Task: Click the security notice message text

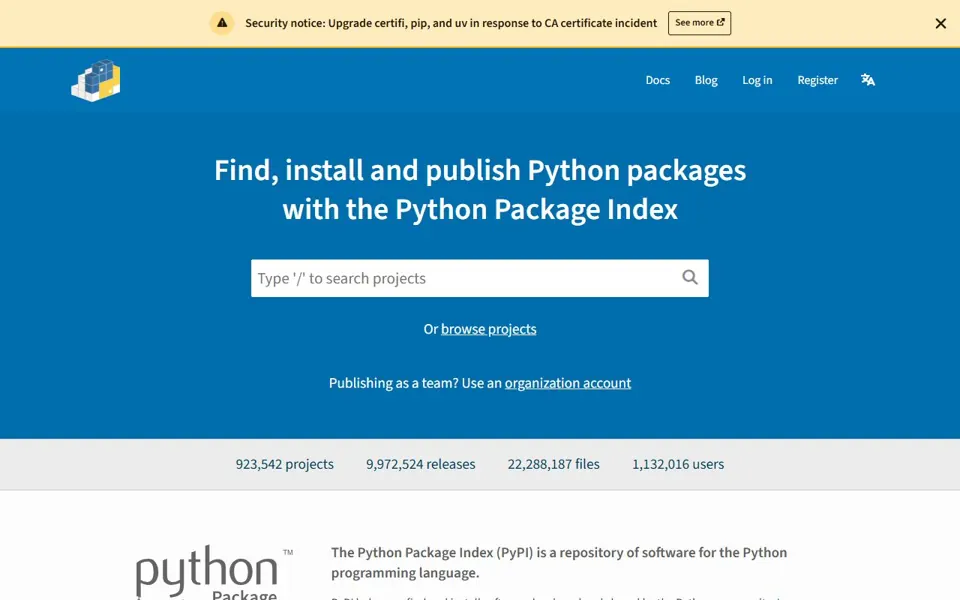Action: click(451, 23)
